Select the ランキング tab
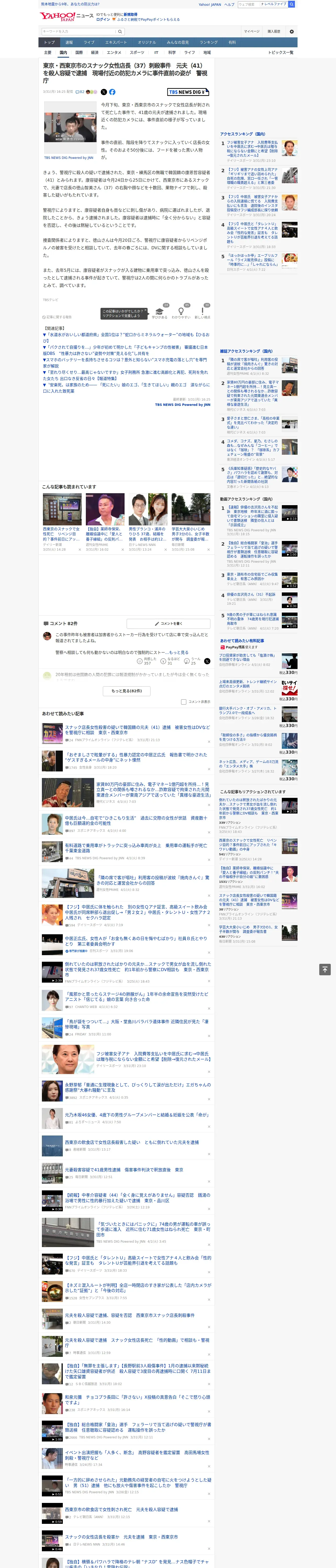 [x=209, y=43]
